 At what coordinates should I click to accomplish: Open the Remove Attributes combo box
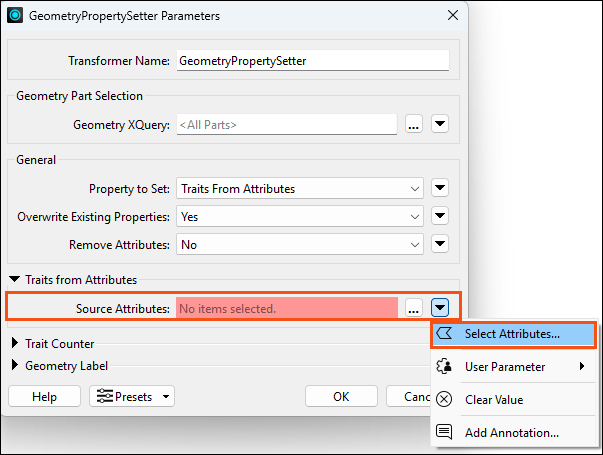point(300,245)
